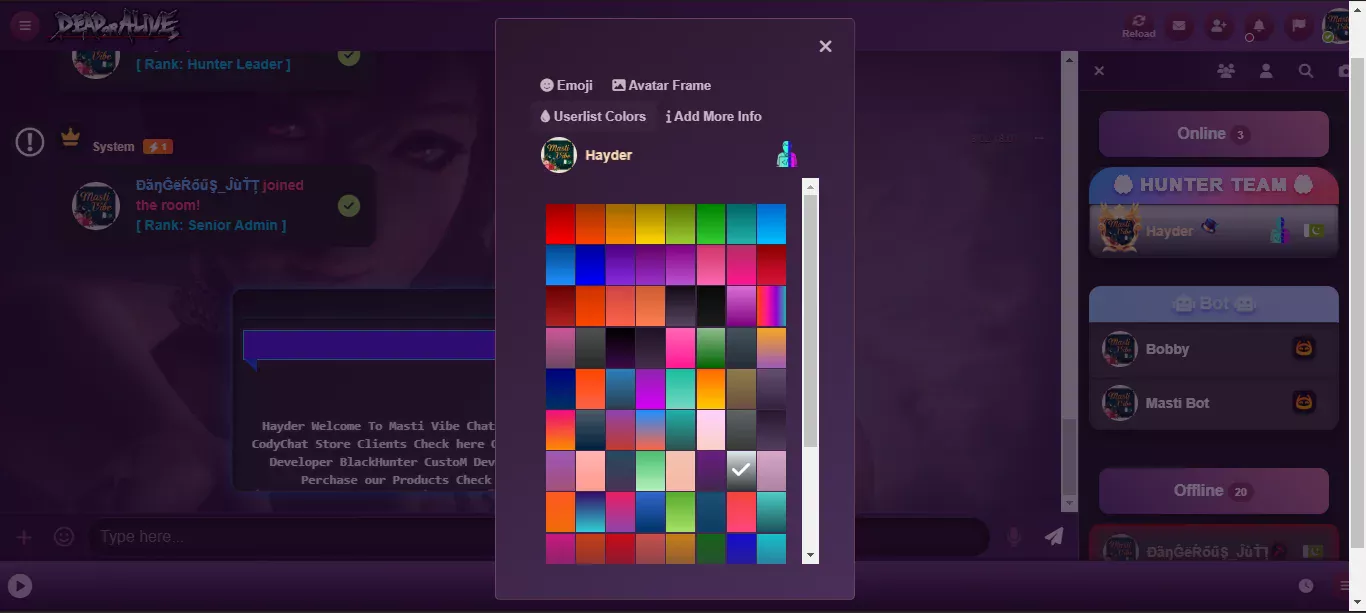Image resolution: width=1366 pixels, height=613 pixels.
Task: Search users with magnifier icon
Action: [1306, 71]
